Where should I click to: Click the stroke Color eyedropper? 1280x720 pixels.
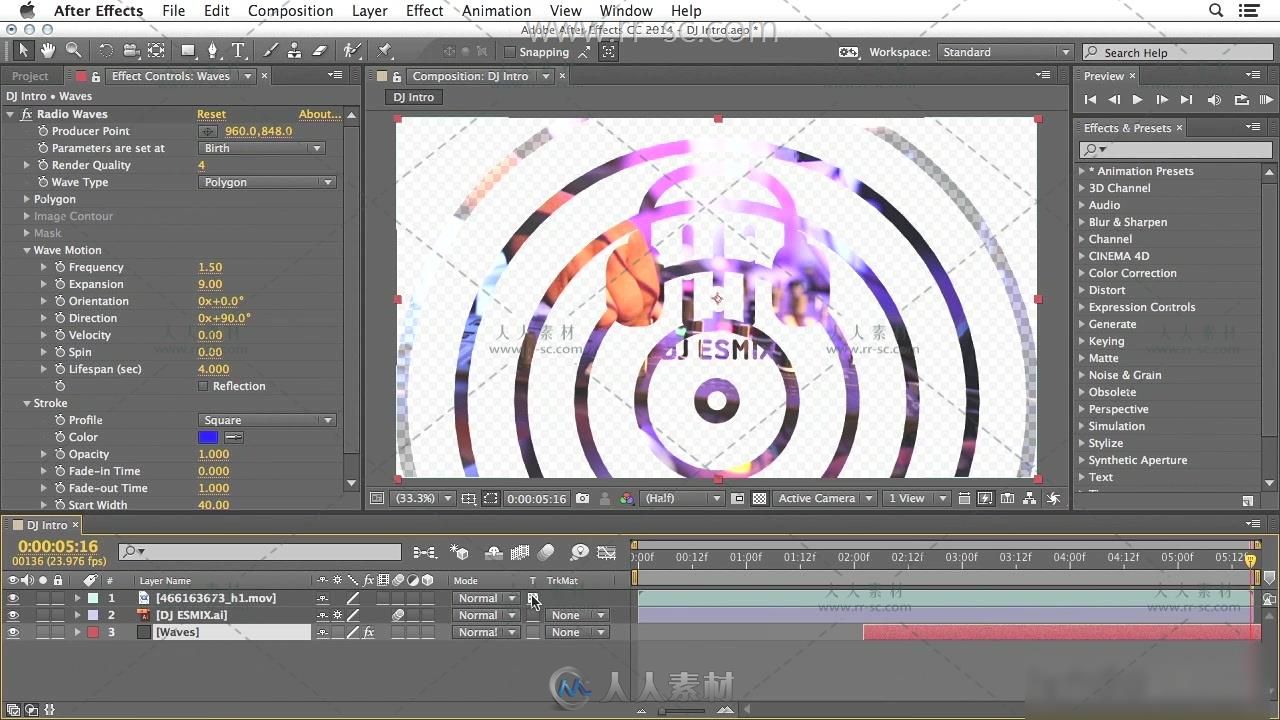click(234, 437)
